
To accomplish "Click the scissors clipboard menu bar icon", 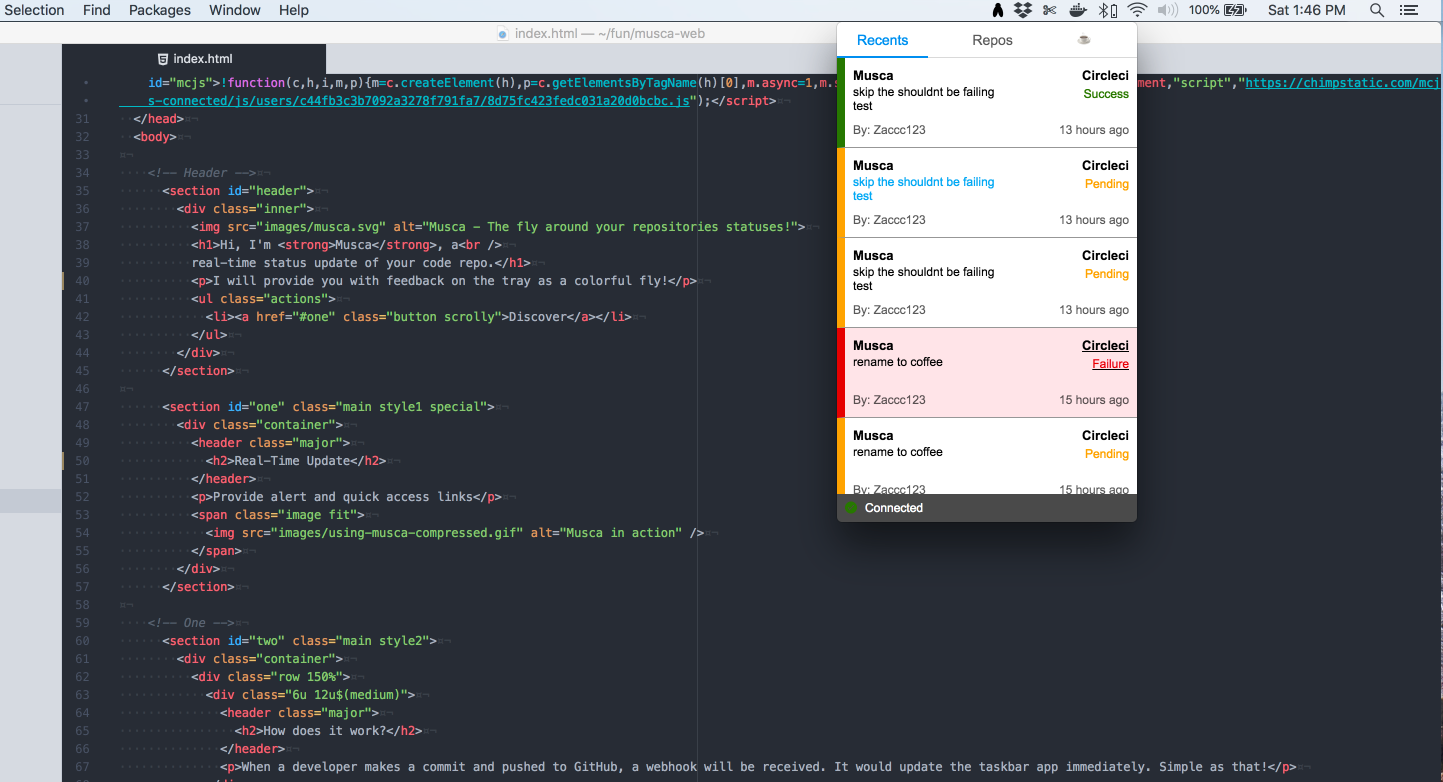I will point(1051,10).
